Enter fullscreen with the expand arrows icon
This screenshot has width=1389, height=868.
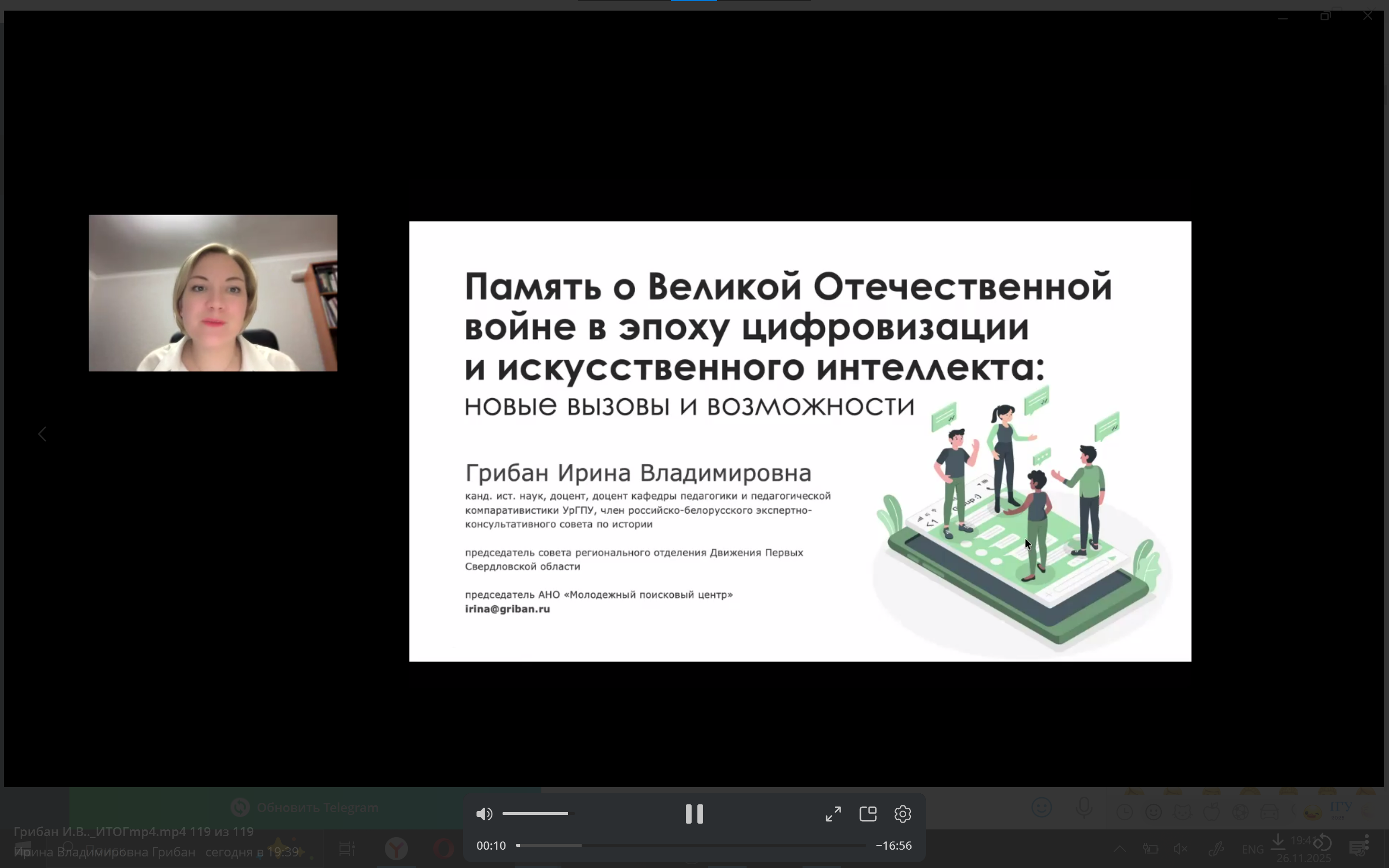(833, 814)
